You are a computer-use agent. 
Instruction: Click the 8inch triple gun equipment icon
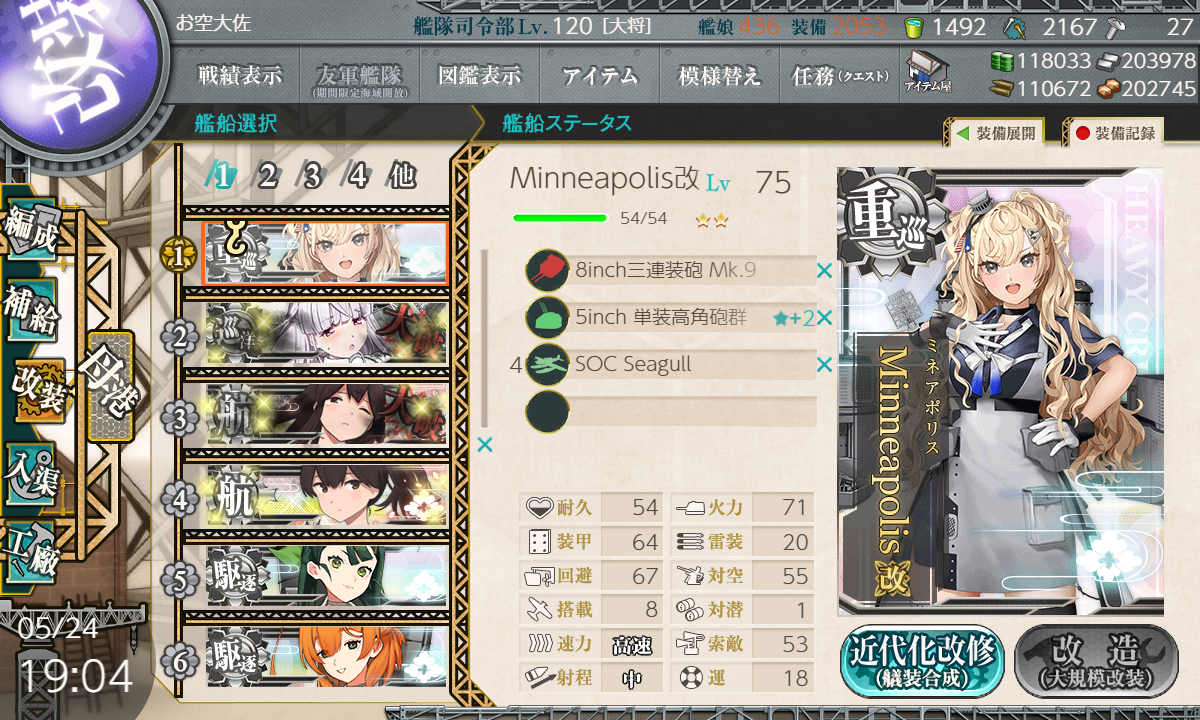point(547,270)
